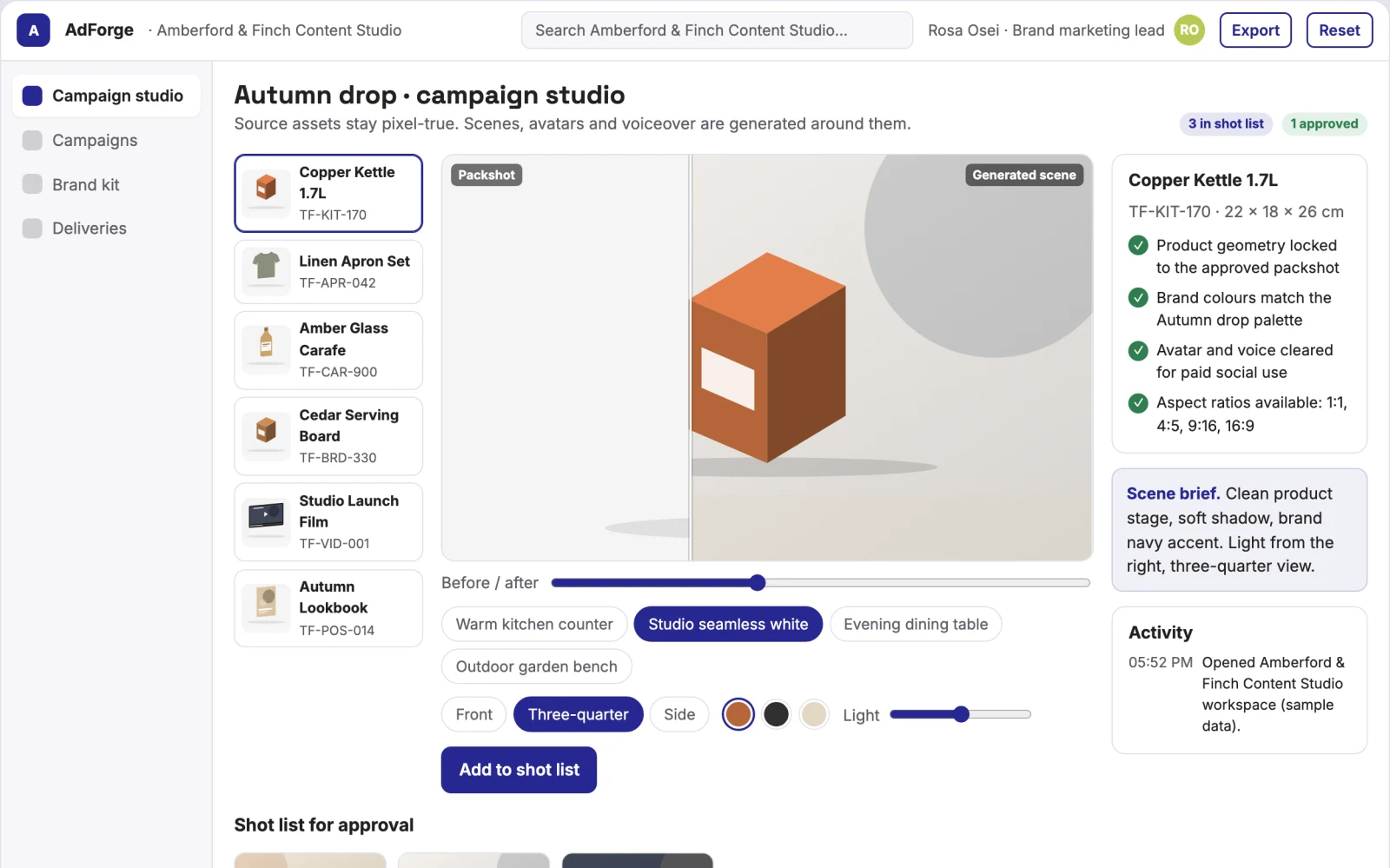Set the view angle to Front
The image size is (1390, 868).
click(x=474, y=714)
